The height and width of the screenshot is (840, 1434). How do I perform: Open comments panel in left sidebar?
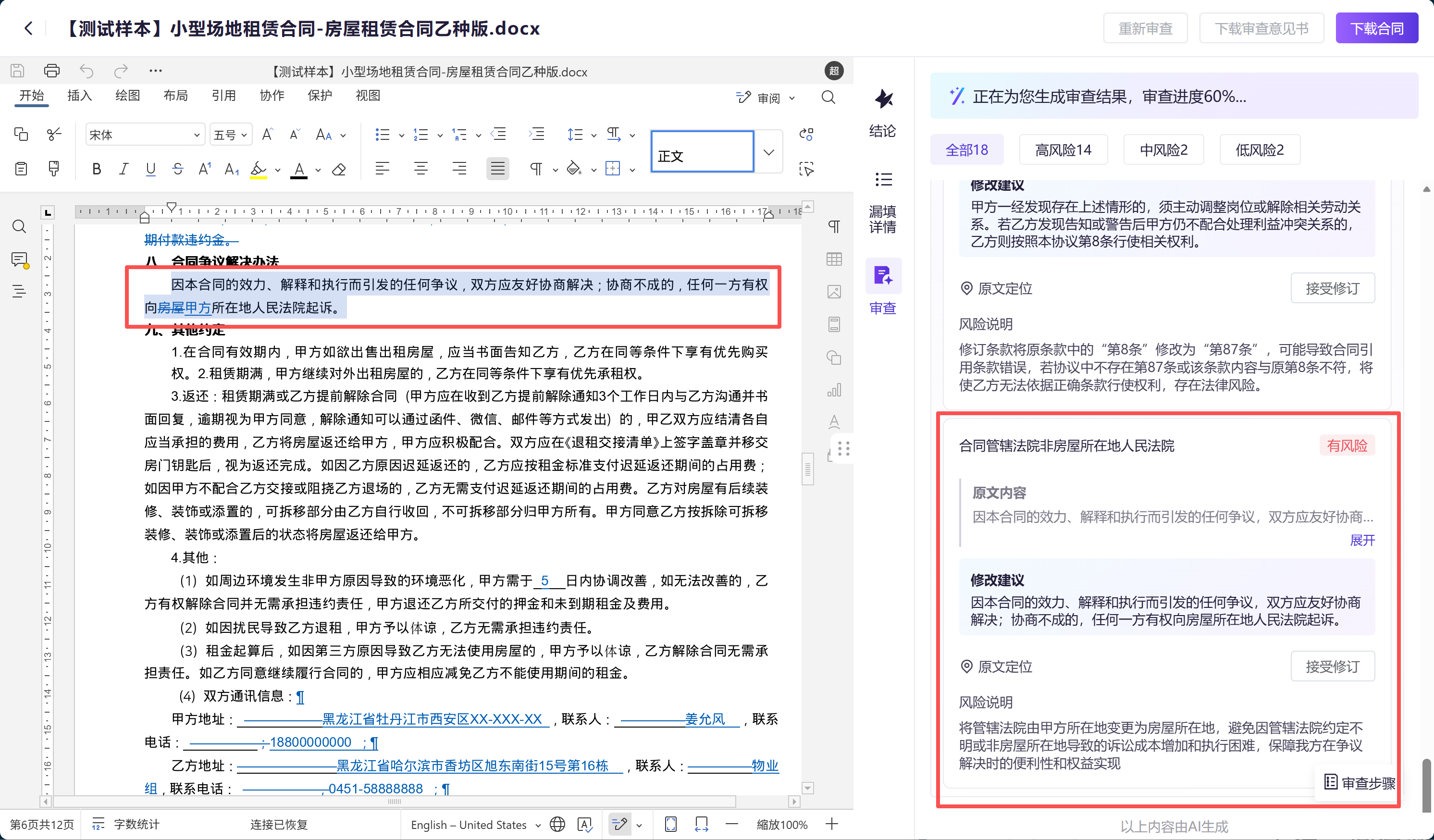pyautogui.click(x=19, y=259)
